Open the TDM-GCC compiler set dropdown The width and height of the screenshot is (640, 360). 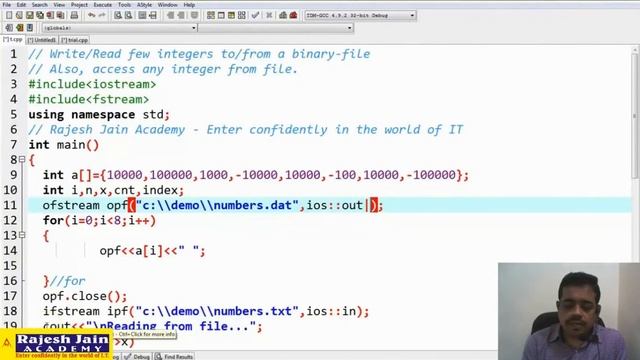click(x=360, y=16)
